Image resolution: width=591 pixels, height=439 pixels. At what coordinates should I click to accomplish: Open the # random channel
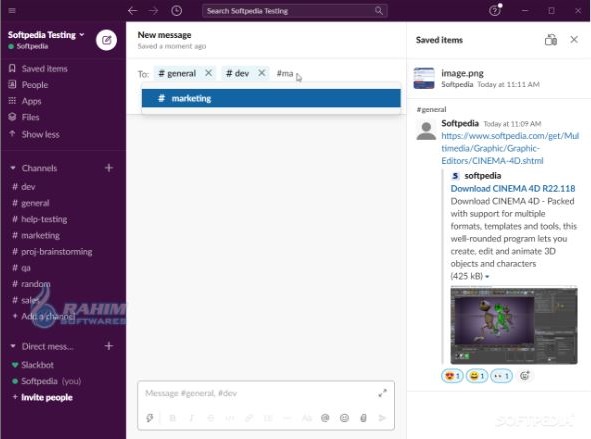(x=35, y=284)
